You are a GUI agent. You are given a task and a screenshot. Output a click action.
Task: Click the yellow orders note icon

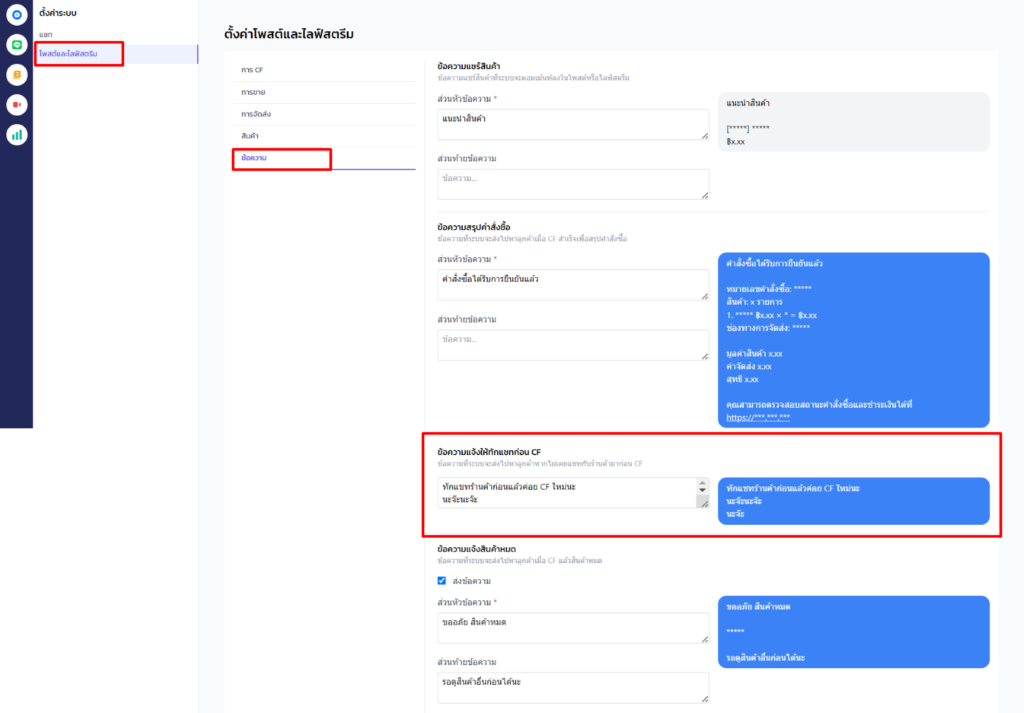(x=16, y=75)
